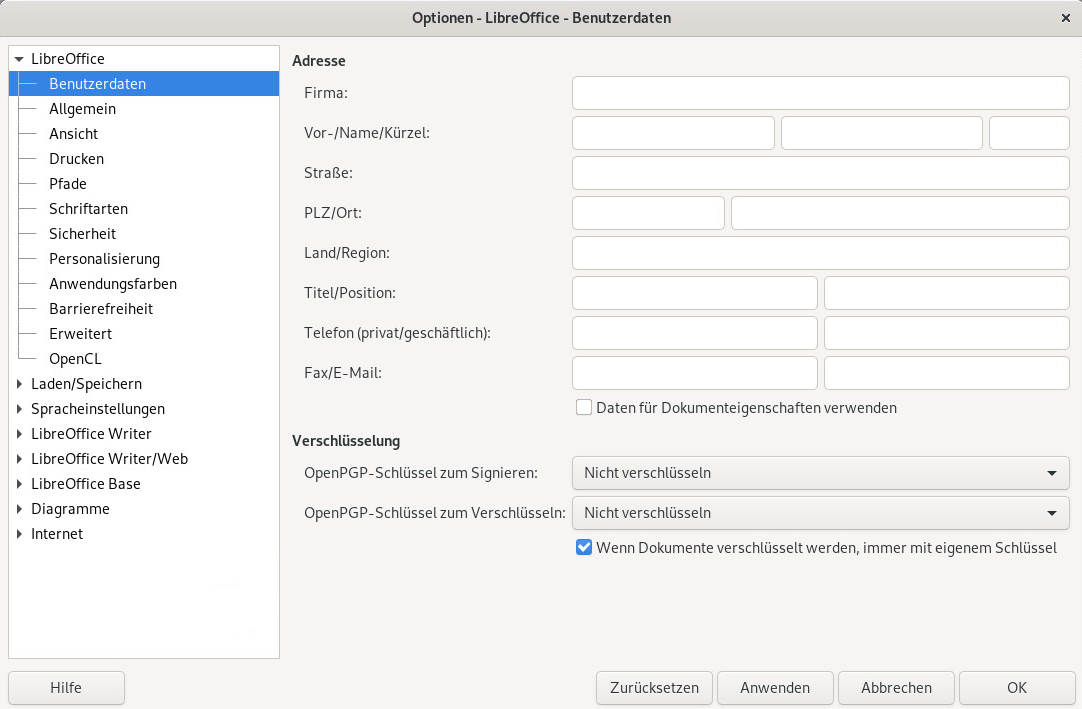This screenshot has width=1082, height=709.
Task: Tick 'Daten für Dokumenteigenschaften verwenden' checkbox
Action: pyautogui.click(x=584, y=407)
